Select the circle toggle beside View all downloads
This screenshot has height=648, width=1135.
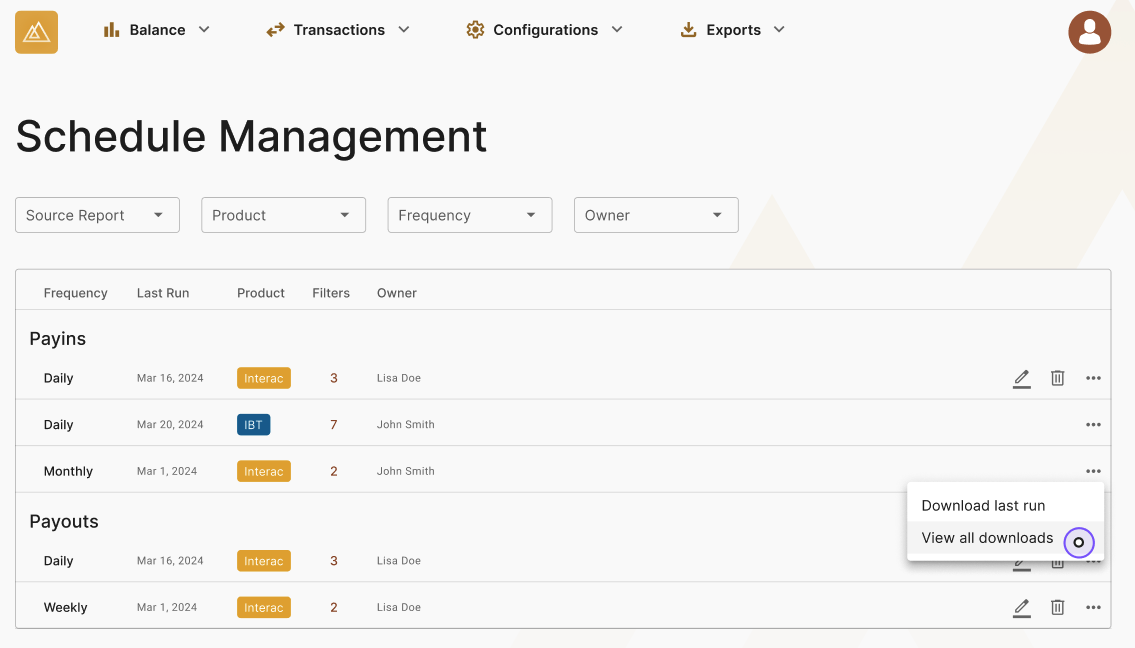click(1079, 543)
